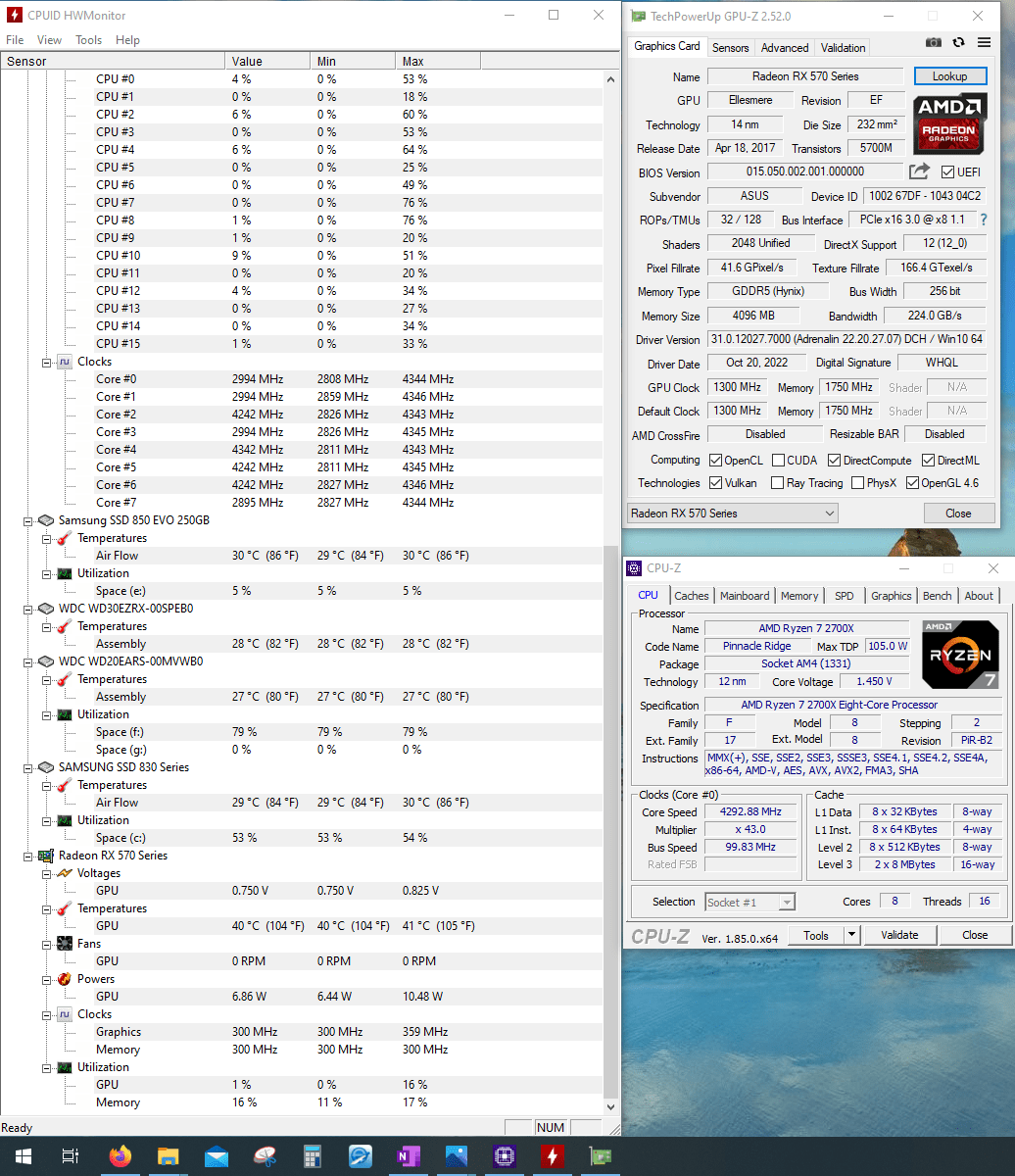Viewport: 1015px width, 1176px height.
Task: Open File Explorer from the taskbar
Action: coord(169,1156)
